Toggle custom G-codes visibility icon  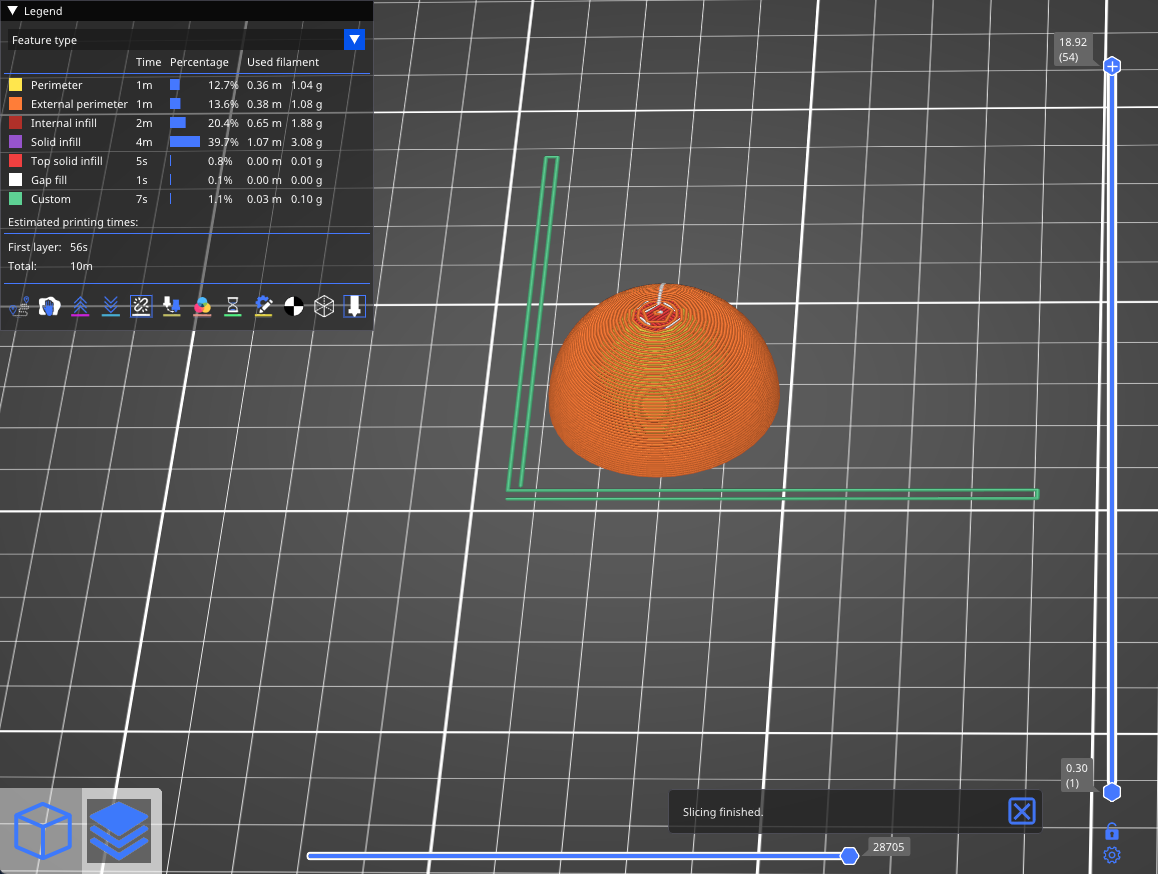click(x=263, y=307)
